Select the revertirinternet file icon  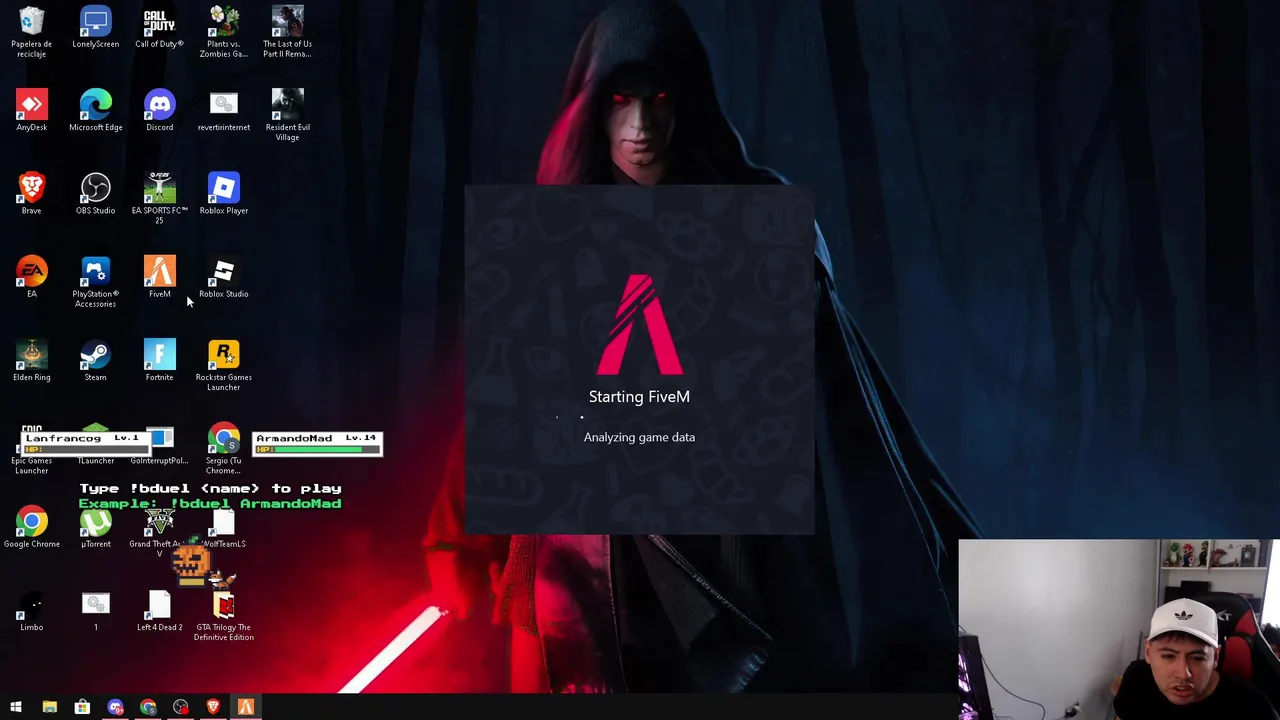[x=223, y=110]
